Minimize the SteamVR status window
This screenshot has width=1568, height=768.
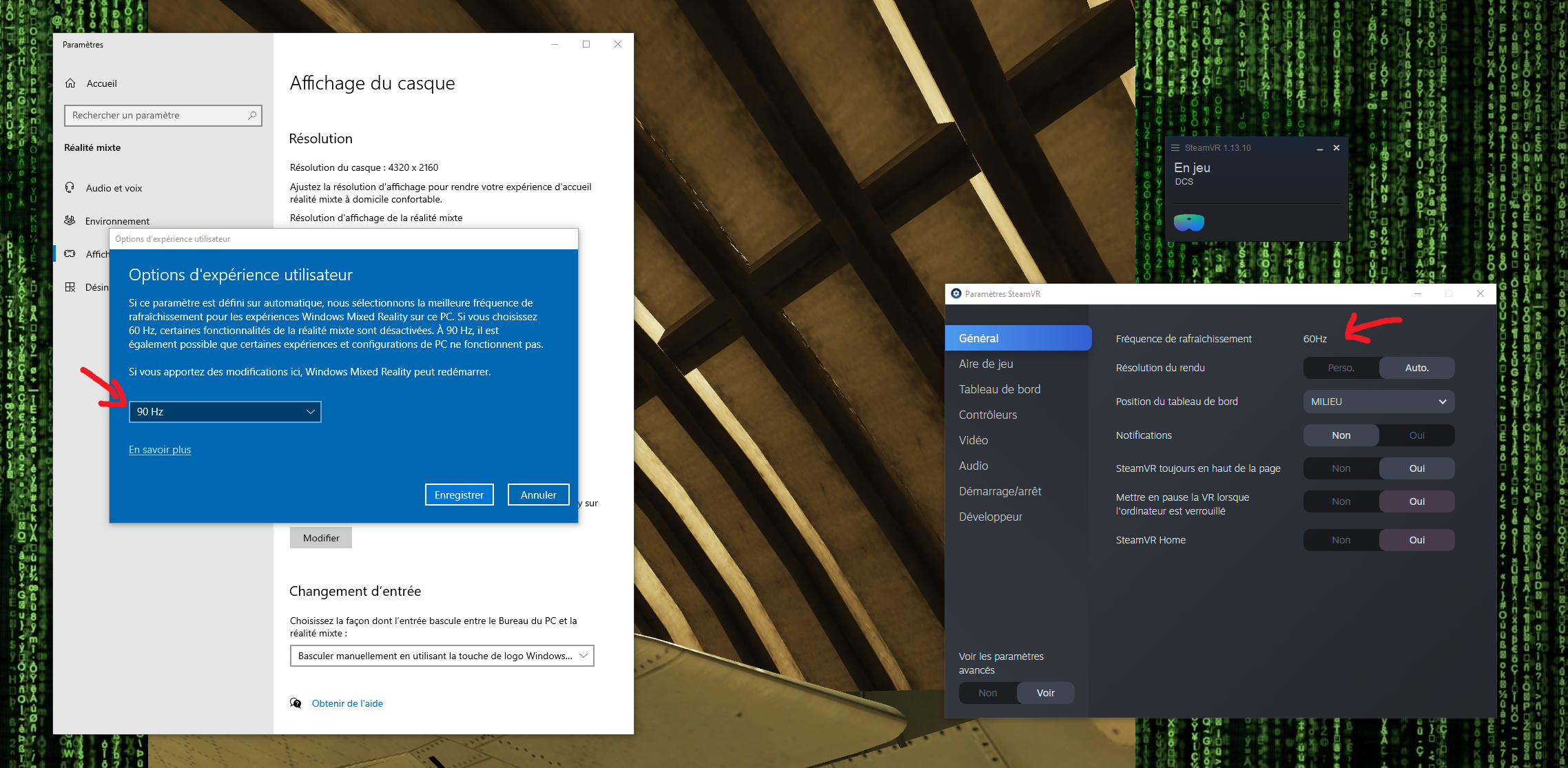(1320, 148)
